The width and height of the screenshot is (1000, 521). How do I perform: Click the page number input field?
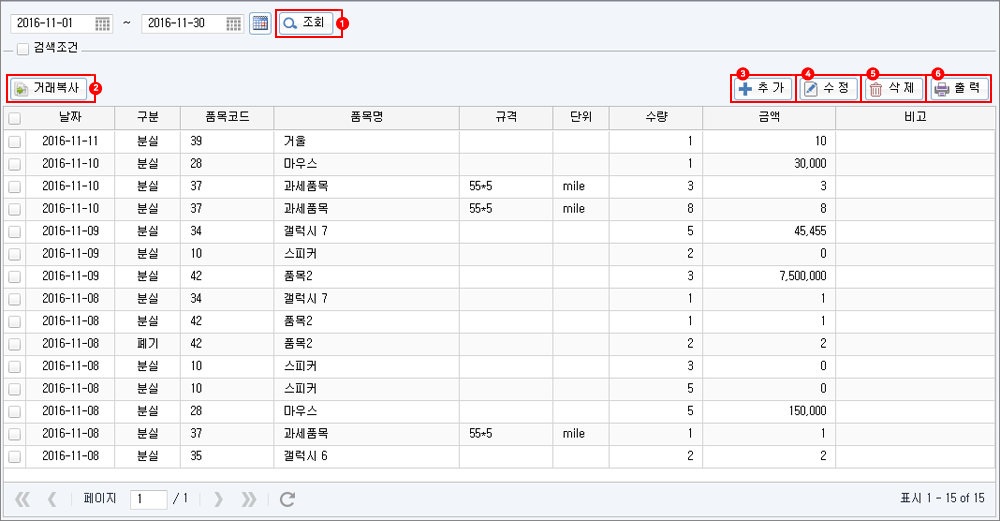tap(149, 499)
